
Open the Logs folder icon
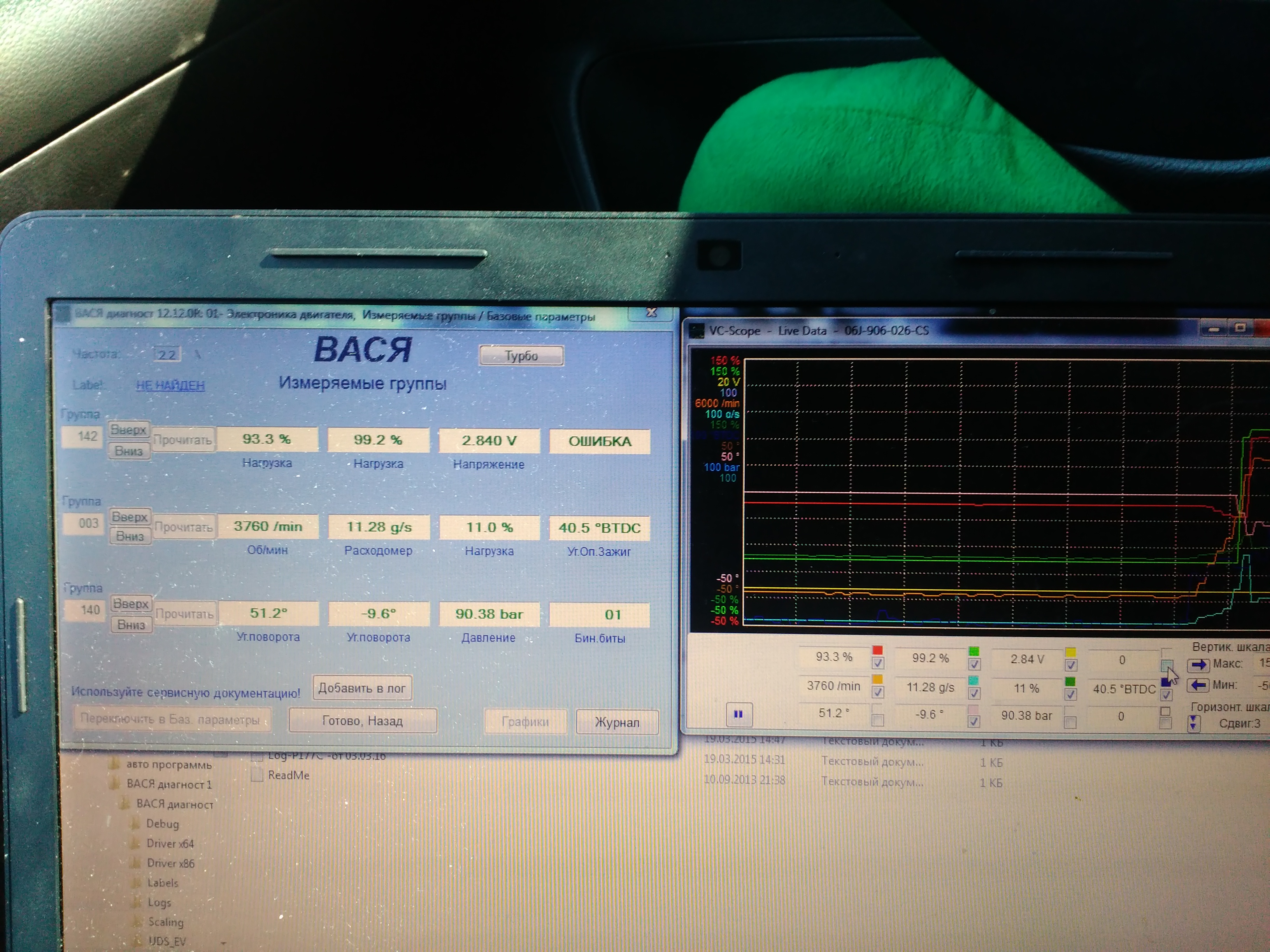point(137,902)
